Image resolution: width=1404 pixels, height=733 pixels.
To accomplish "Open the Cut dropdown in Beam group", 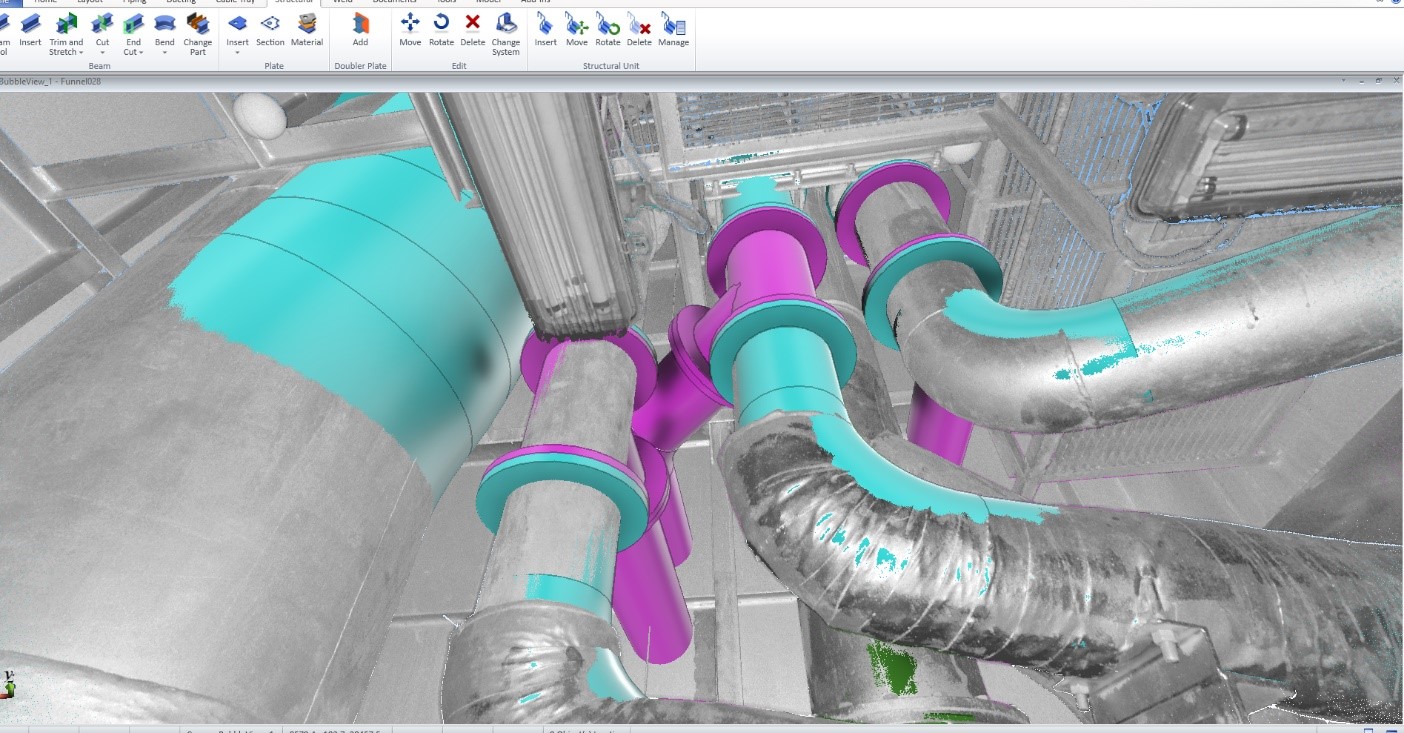I will point(101,52).
